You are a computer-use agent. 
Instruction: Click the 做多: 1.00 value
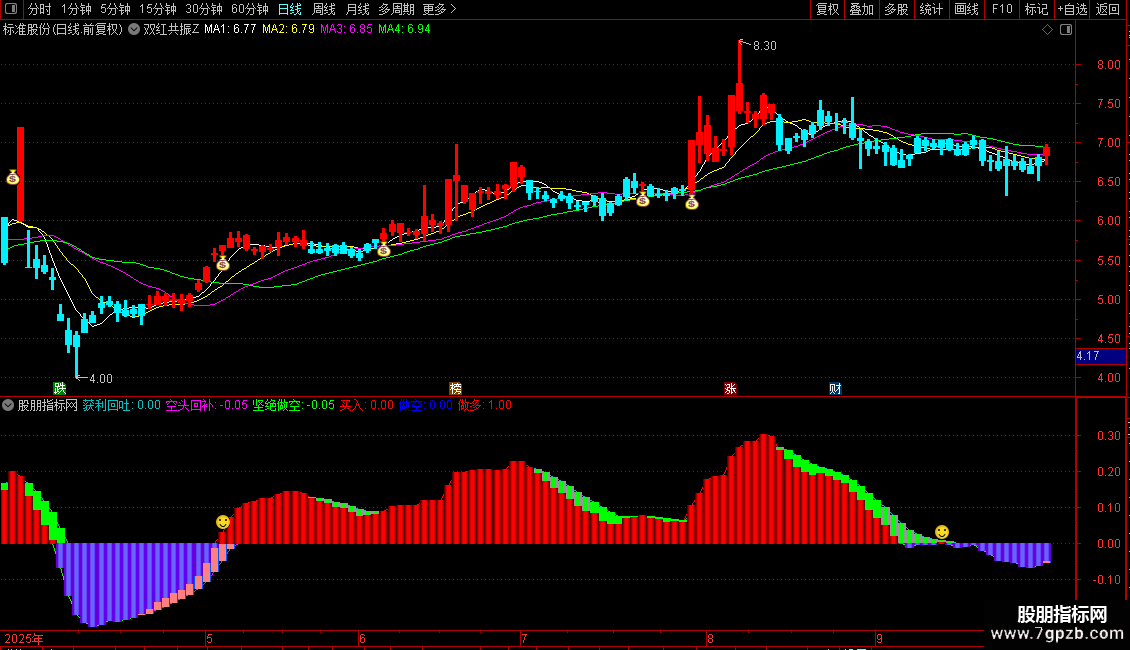pos(485,405)
